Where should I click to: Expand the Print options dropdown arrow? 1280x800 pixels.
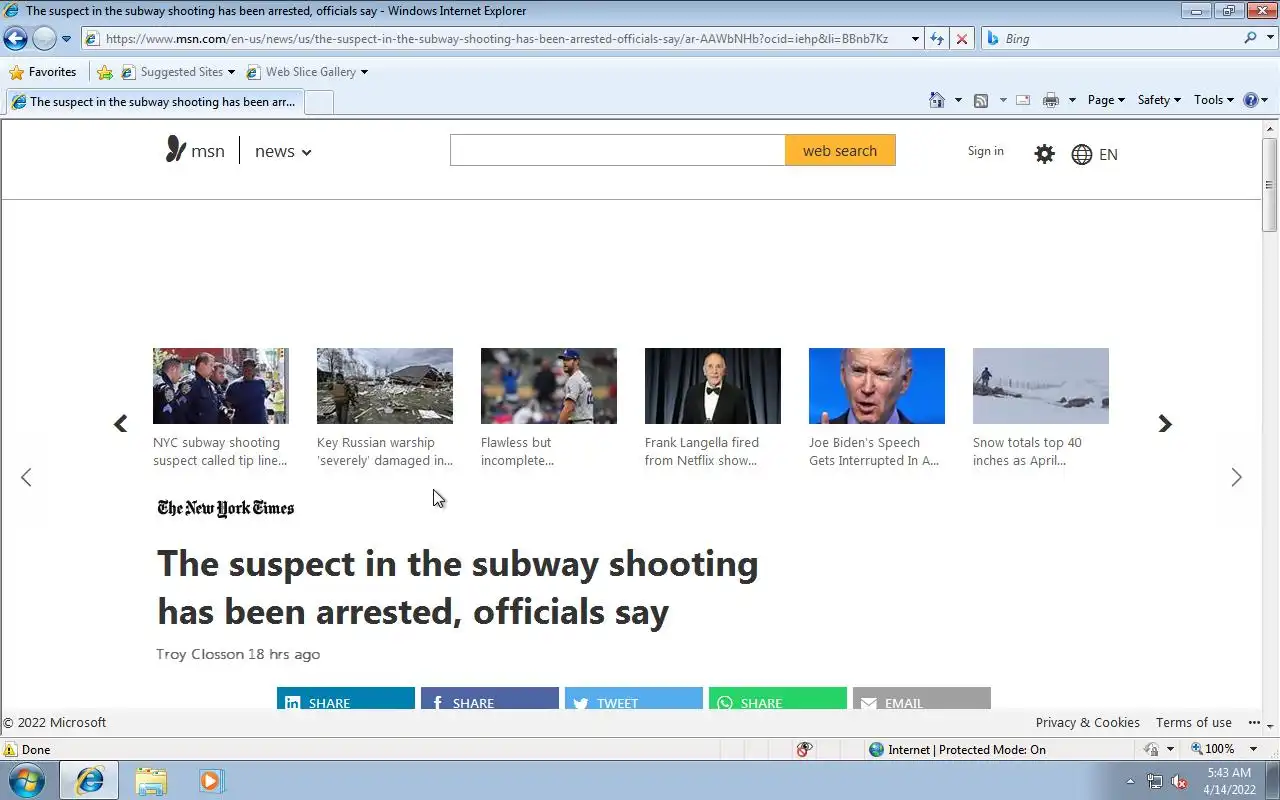1072,100
